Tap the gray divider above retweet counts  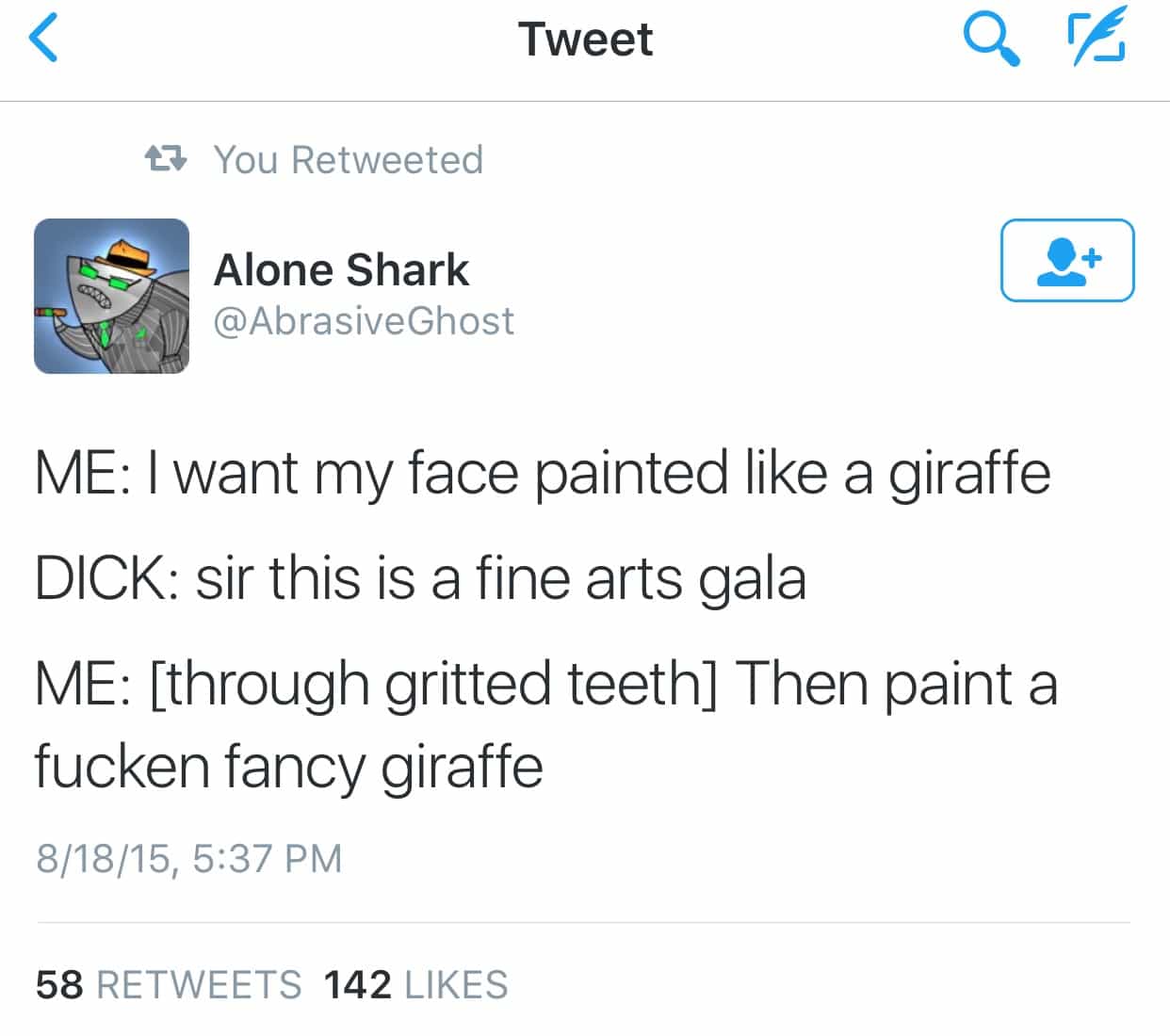click(x=584, y=922)
